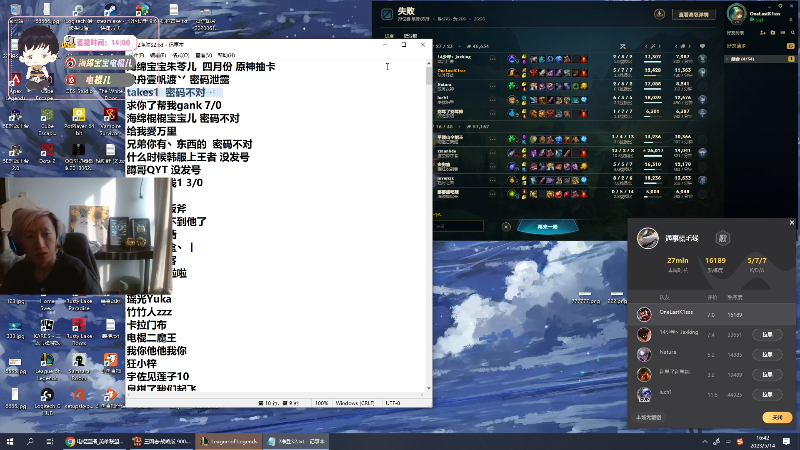Click the line '卡拉门布' in Notepad
The image size is (800, 450).
pyautogui.click(x=146, y=325)
